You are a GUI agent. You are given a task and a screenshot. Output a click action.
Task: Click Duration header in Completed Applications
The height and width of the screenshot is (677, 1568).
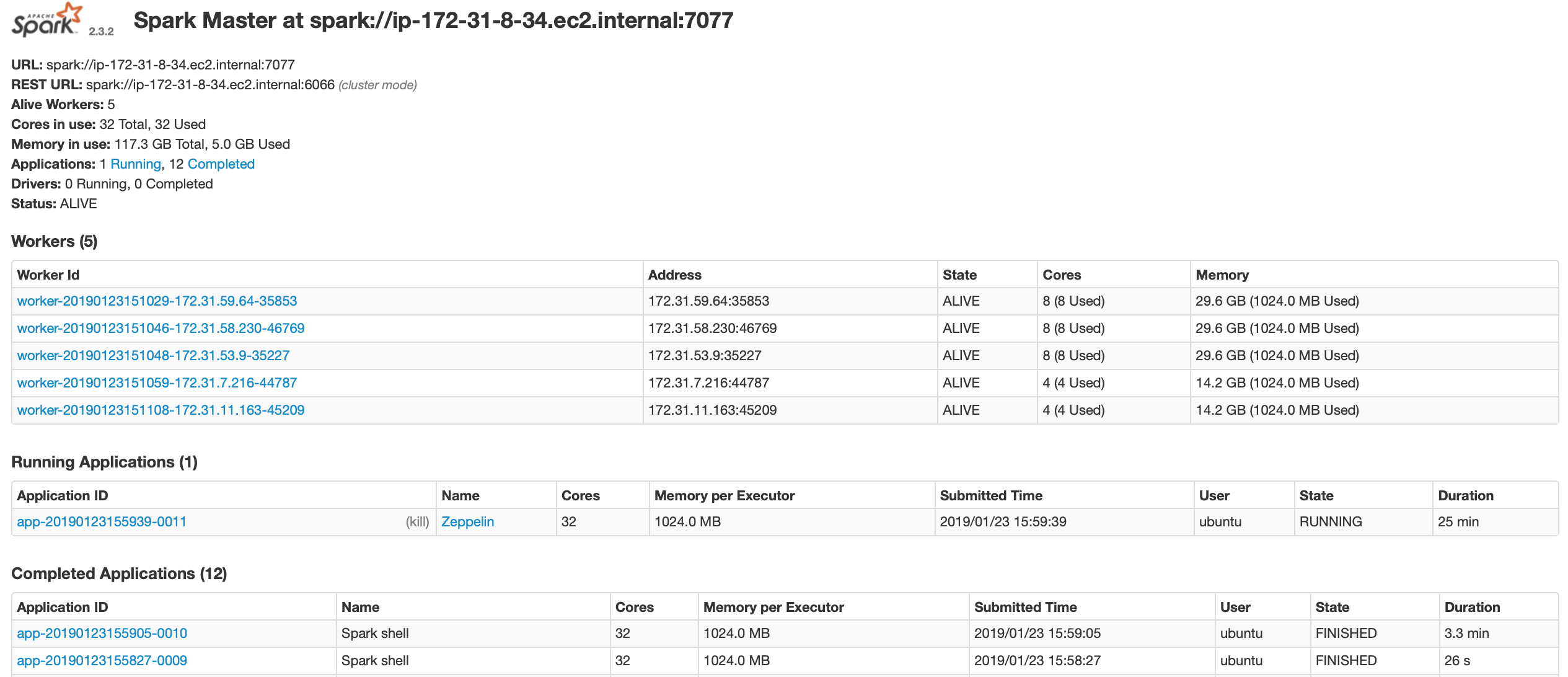[x=1471, y=608]
